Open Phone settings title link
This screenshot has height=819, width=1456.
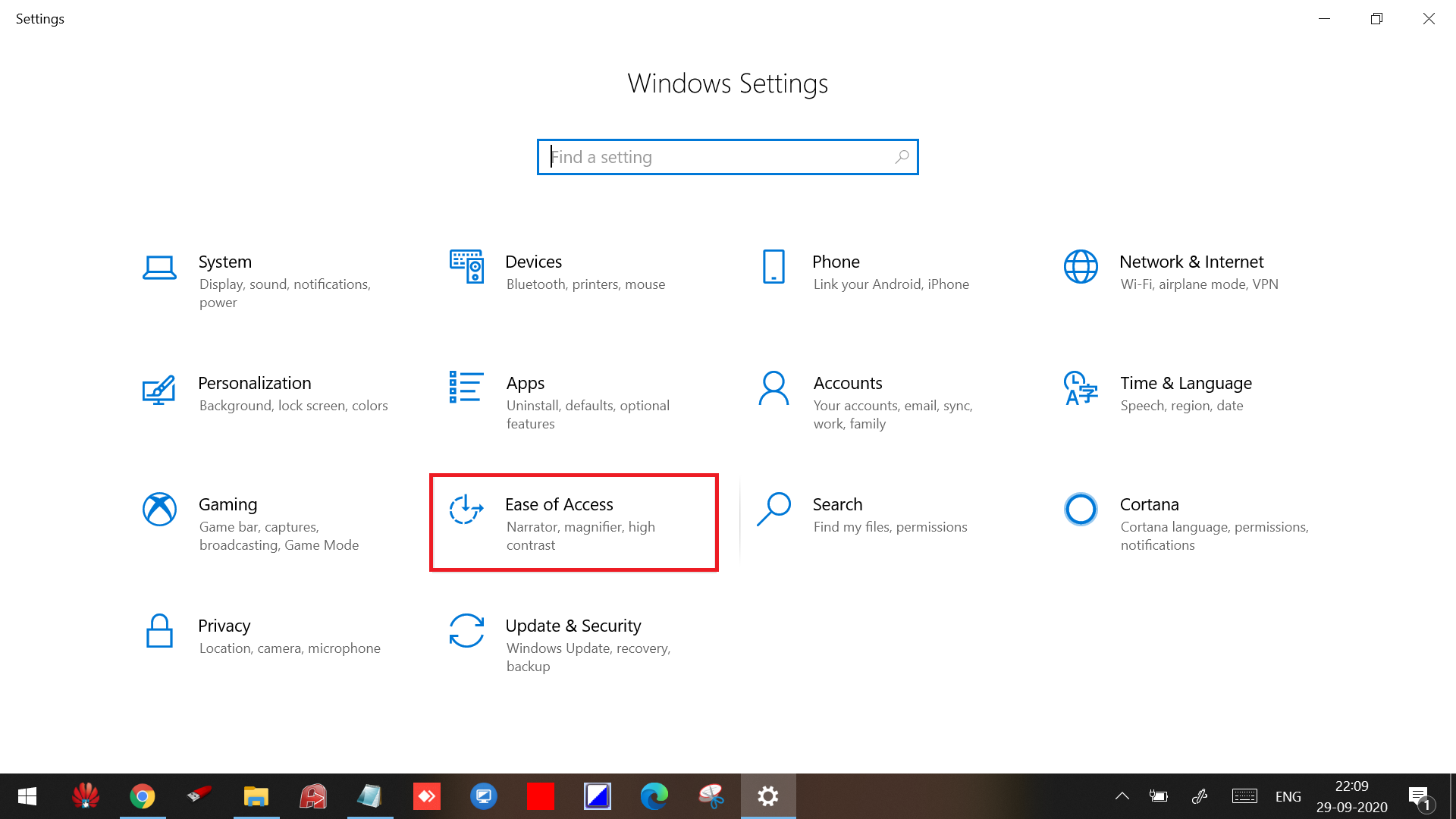pos(836,262)
